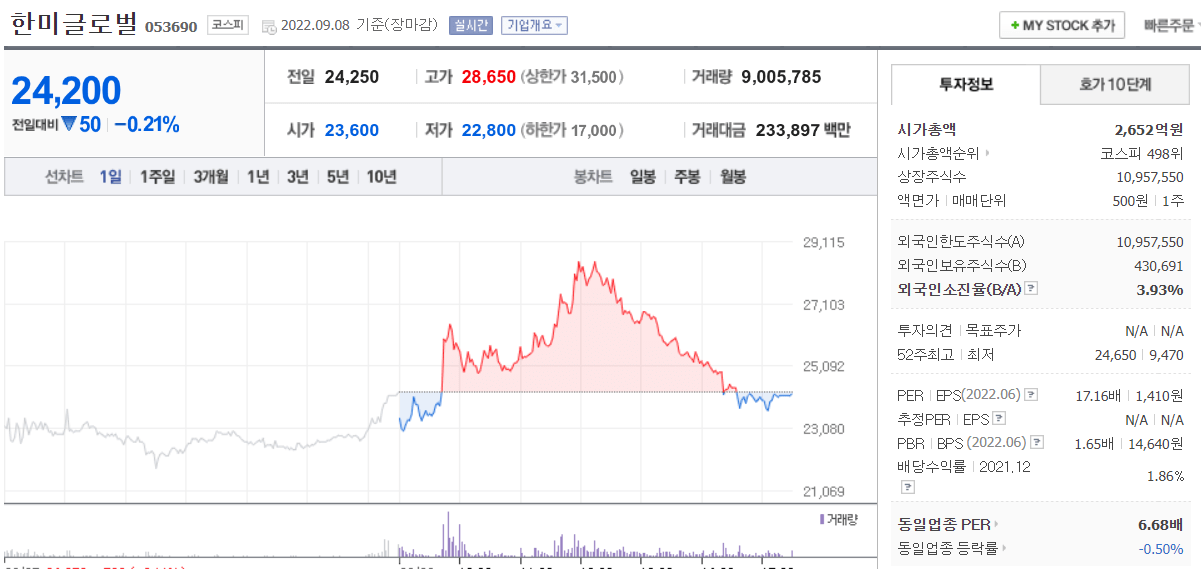Click the purple 거래량 legend marker

[x=822, y=519]
